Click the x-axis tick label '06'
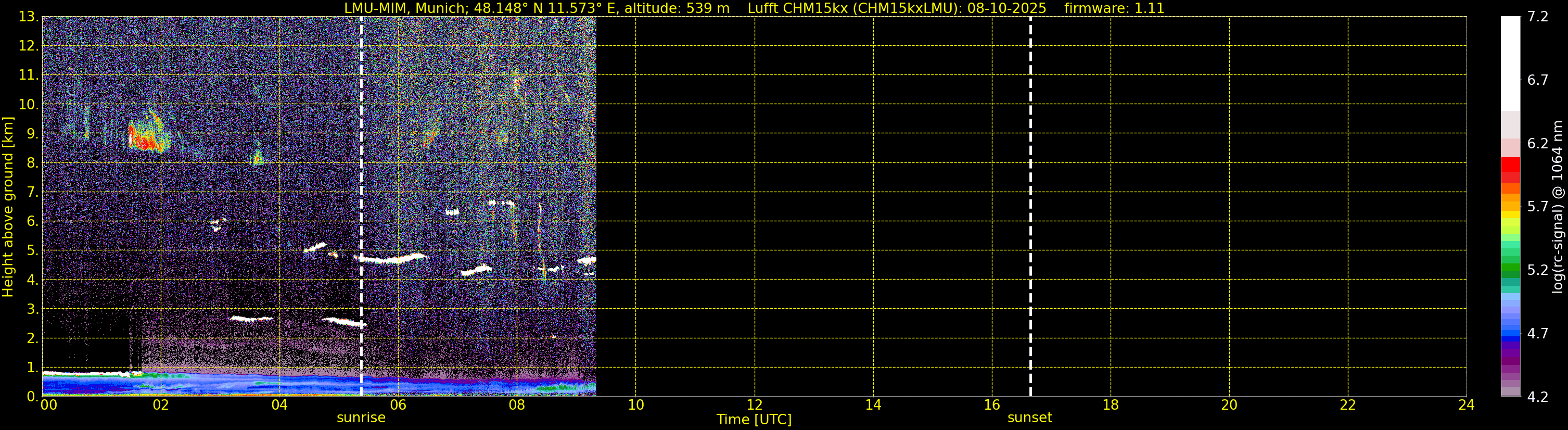The image size is (1568, 430). tap(398, 405)
